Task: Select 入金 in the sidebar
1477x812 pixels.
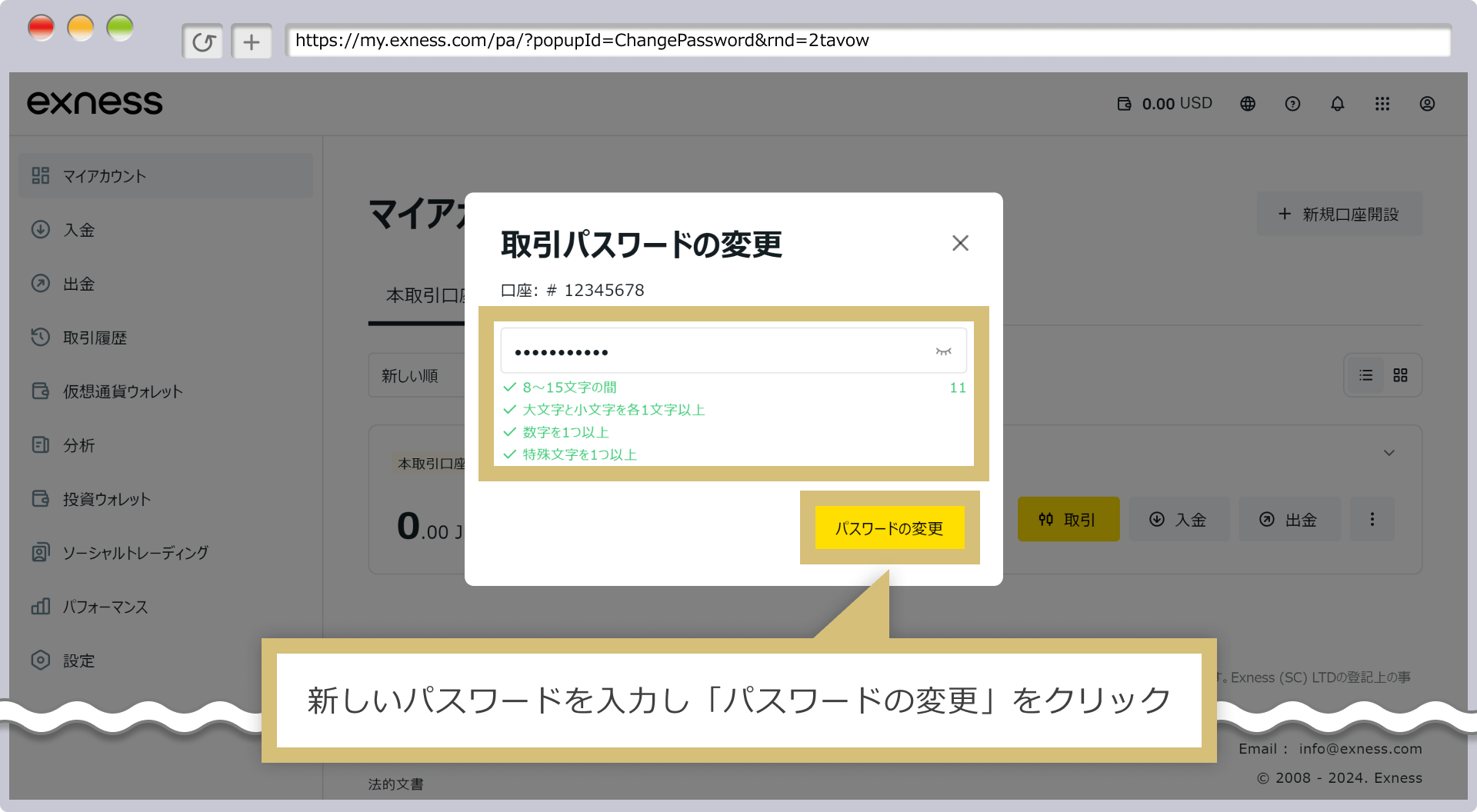Action: (78, 230)
